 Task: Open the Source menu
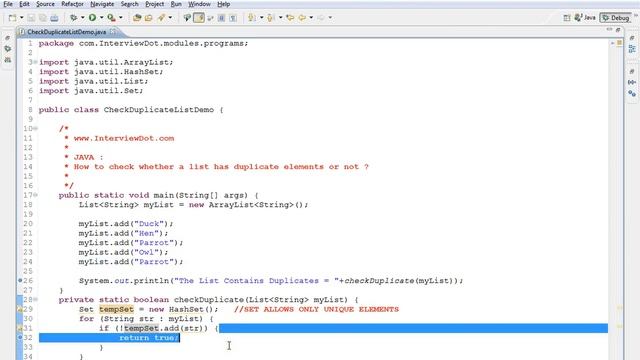tap(45, 4)
